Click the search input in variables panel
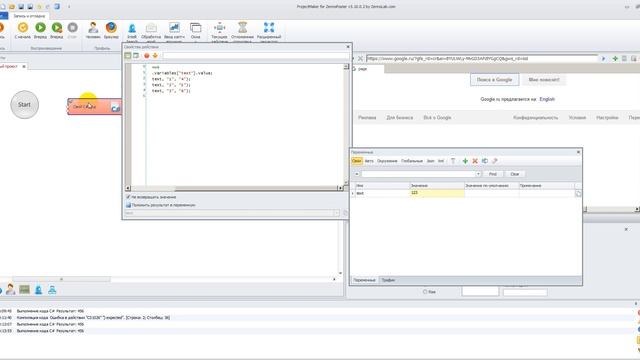Screen dimensions: 640x360 coord(418,174)
